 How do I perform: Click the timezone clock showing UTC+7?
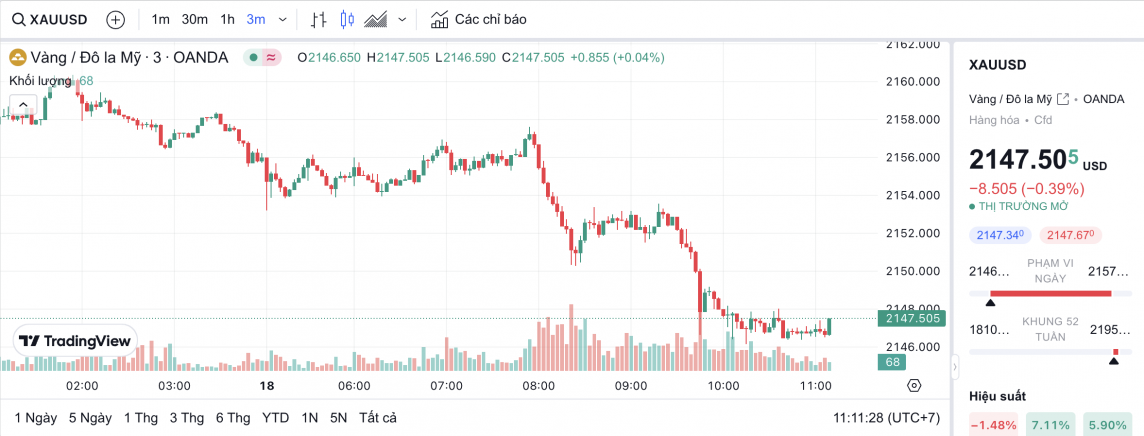click(887, 417)
